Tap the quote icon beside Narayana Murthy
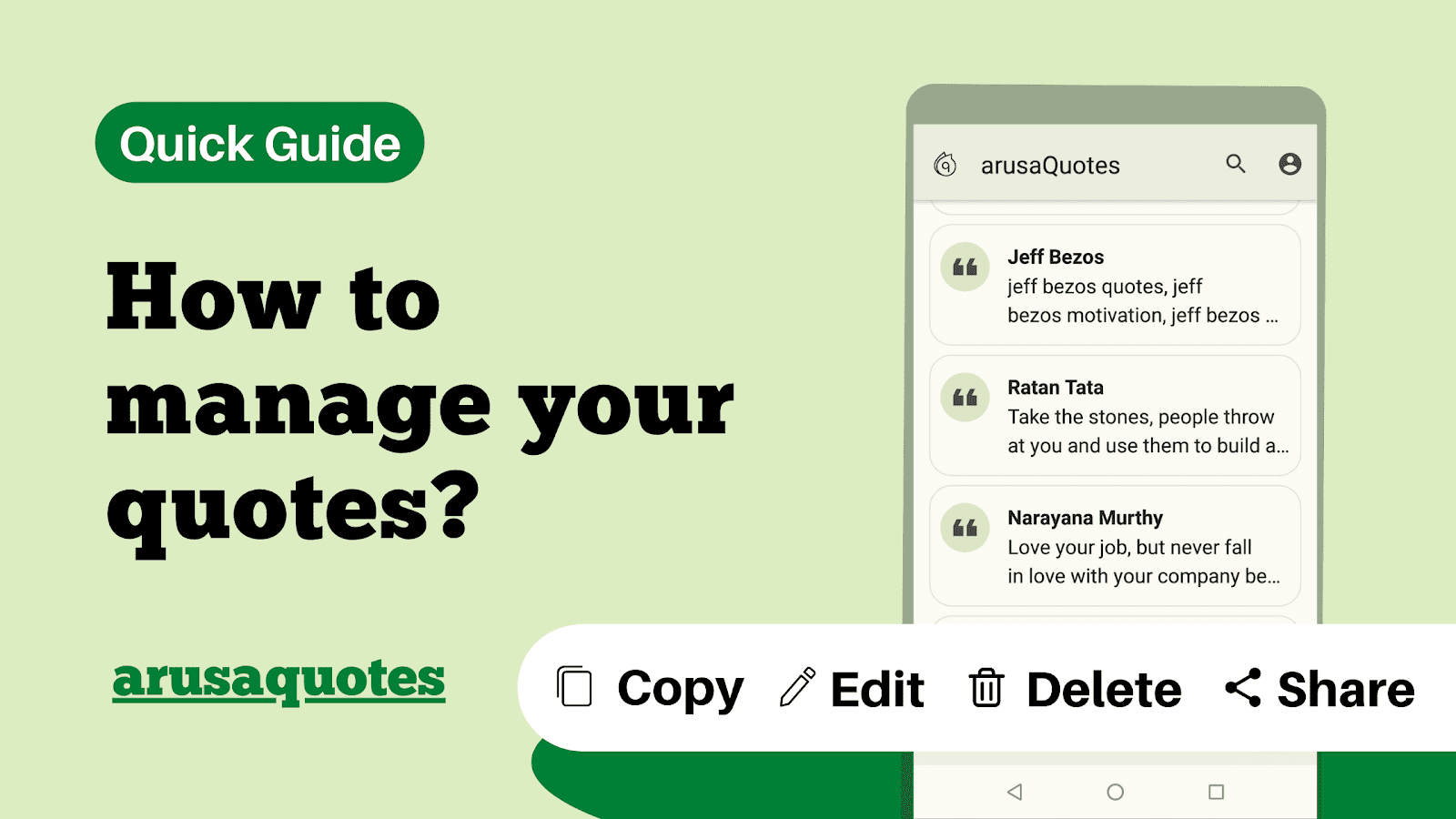 pyautogui.click(x=965, y=528)
